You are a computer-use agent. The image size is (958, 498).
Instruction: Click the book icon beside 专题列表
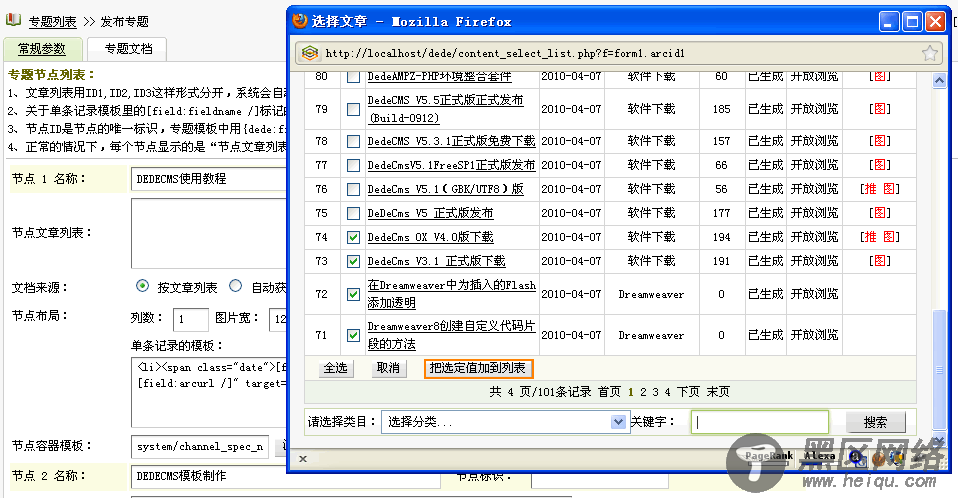click(13, 20)
